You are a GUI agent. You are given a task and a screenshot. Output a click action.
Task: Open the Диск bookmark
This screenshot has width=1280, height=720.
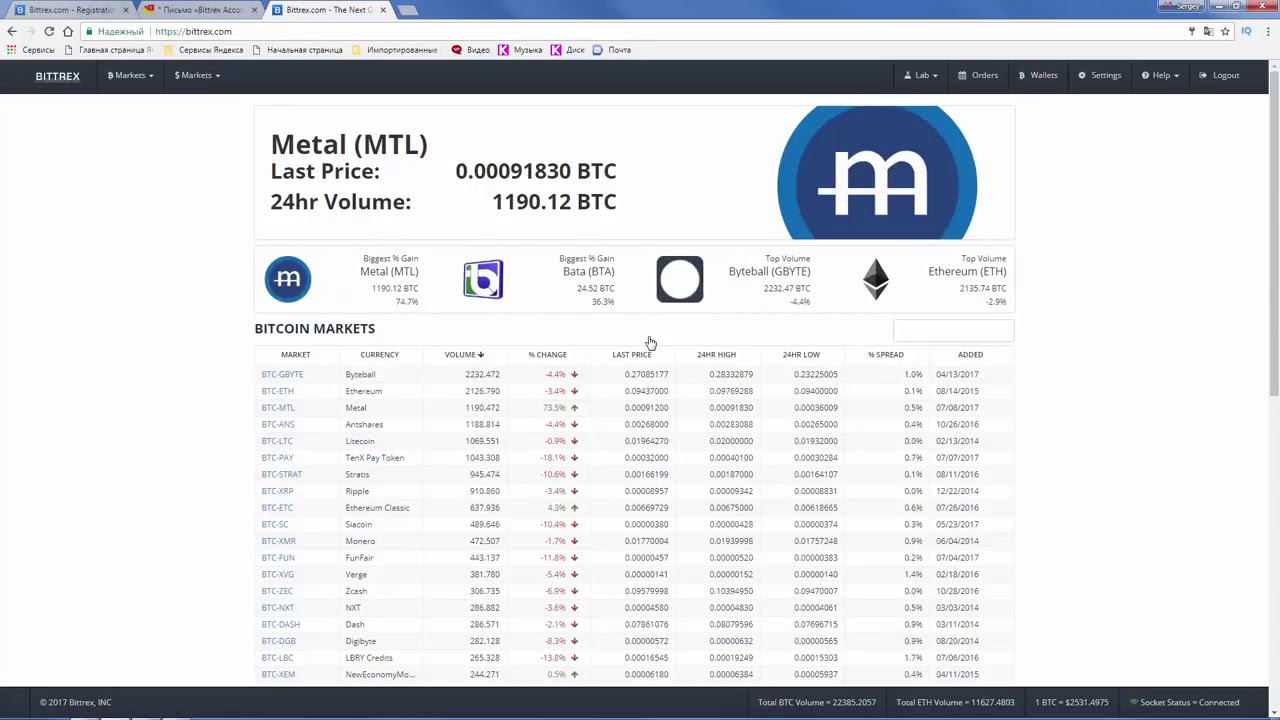click(x=568, y=50)
